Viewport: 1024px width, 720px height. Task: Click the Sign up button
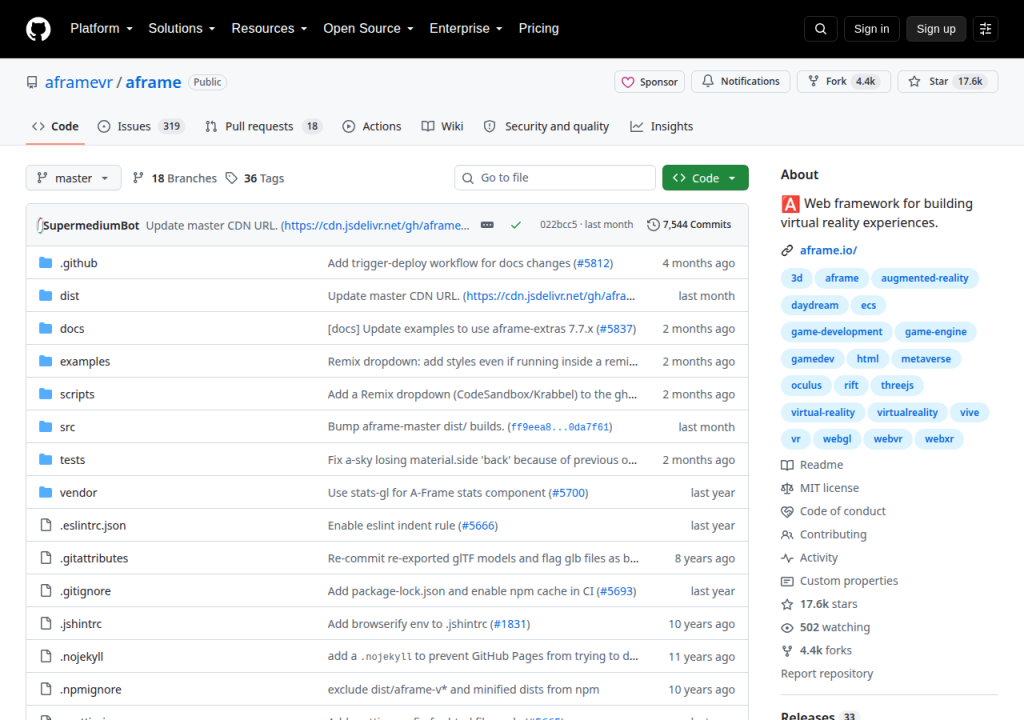[936, 29]
